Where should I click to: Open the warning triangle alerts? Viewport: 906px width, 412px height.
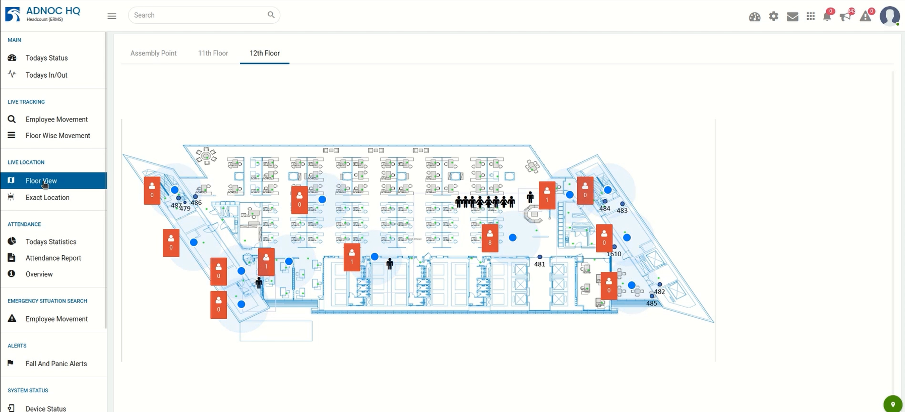coord(866,16)
